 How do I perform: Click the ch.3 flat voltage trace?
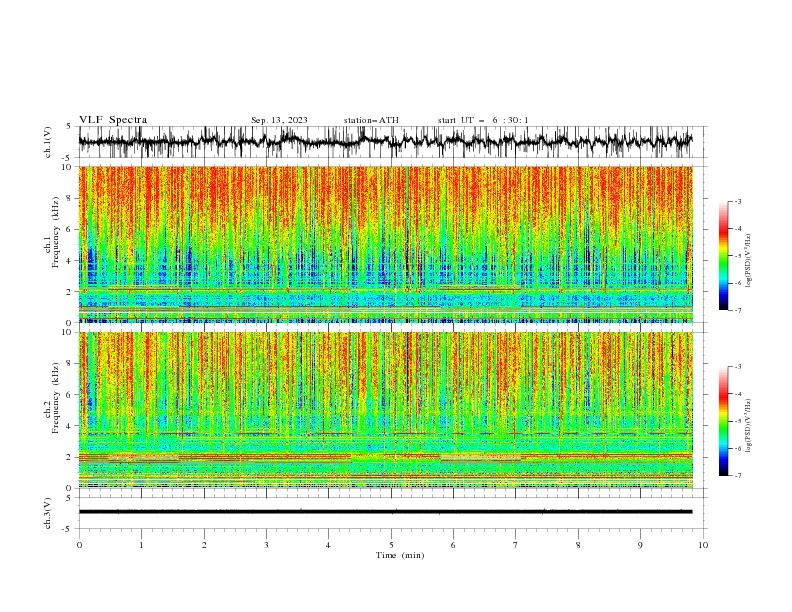[385, 512]
